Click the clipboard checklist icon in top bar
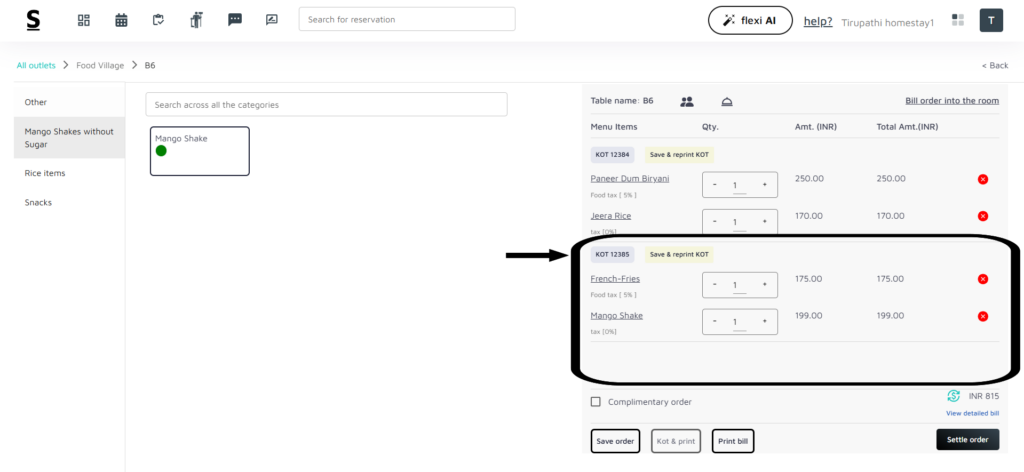This screenshot has height=472, width=1024. tap(158, 20)
